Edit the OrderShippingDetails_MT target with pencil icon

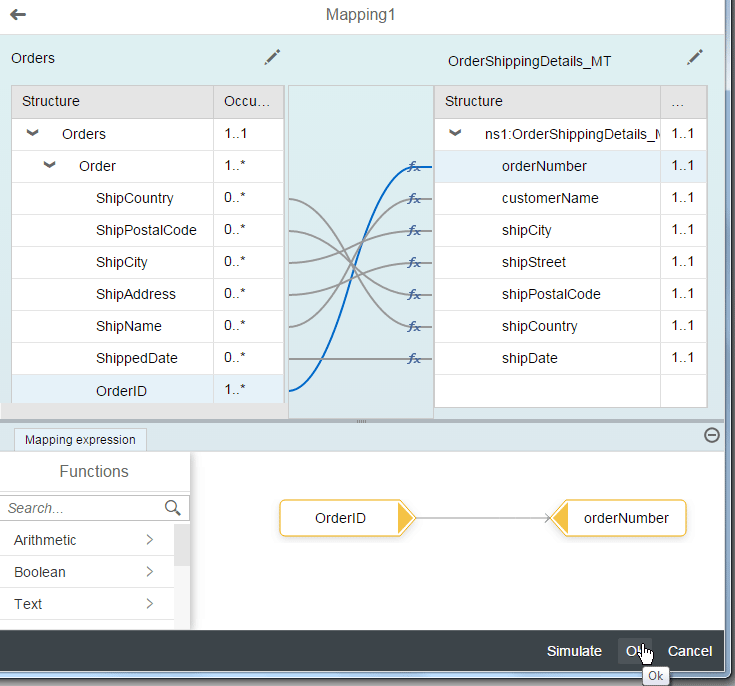(695, 58)
